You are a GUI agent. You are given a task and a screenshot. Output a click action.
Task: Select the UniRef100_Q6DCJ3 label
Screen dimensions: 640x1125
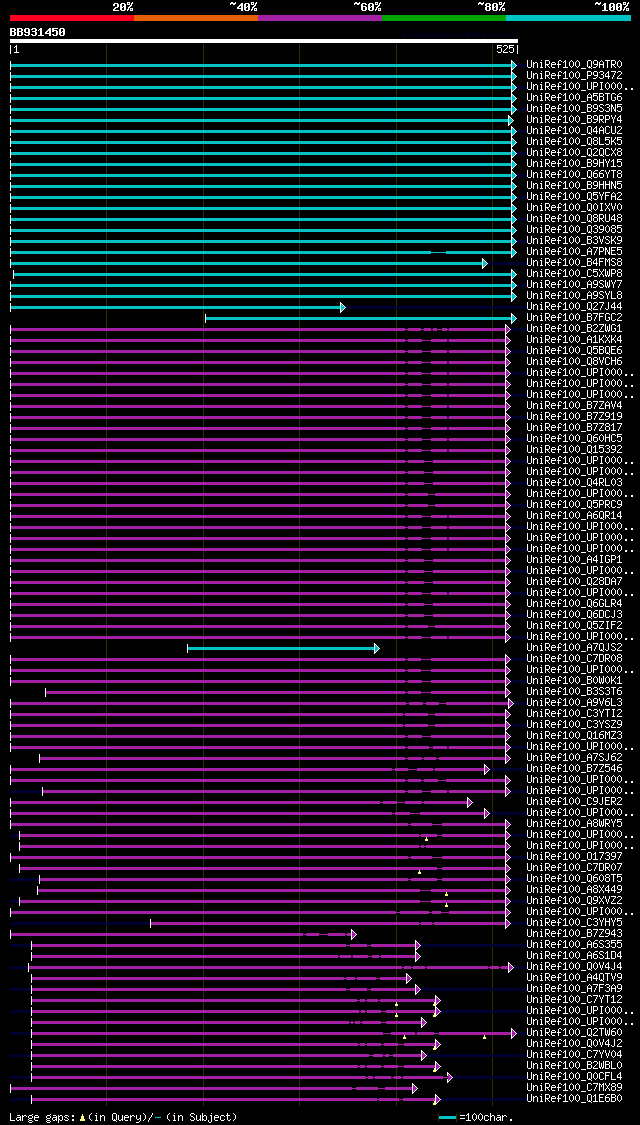pyautogui.click(x=574, y=615)
